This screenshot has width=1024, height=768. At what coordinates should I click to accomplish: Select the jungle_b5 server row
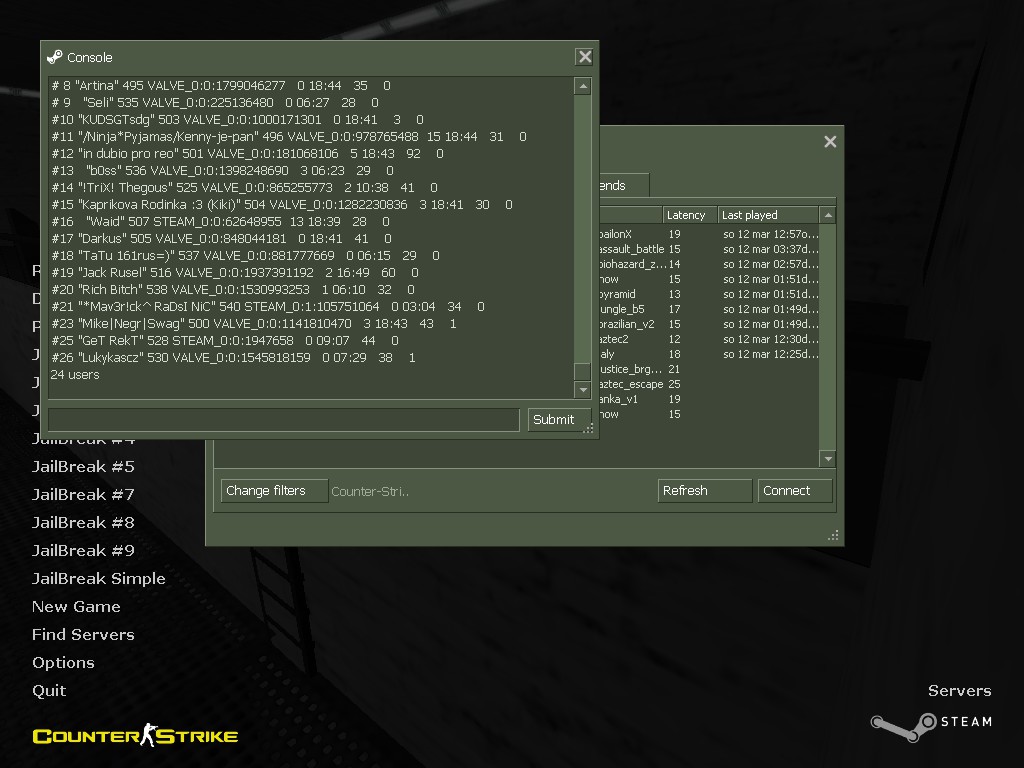(x=709, y=309)
